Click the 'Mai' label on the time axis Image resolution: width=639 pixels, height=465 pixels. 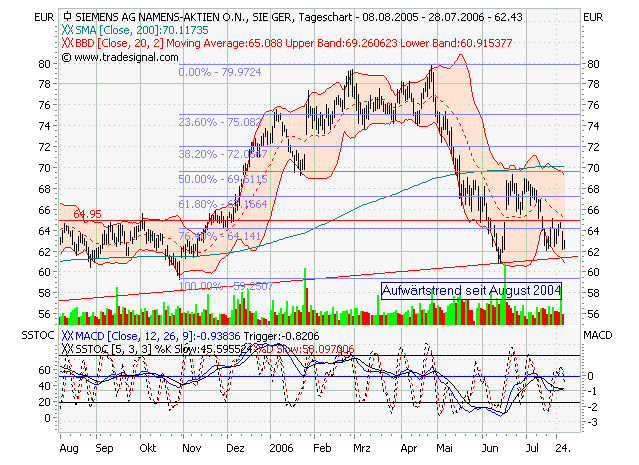click(x=444, y=448)
